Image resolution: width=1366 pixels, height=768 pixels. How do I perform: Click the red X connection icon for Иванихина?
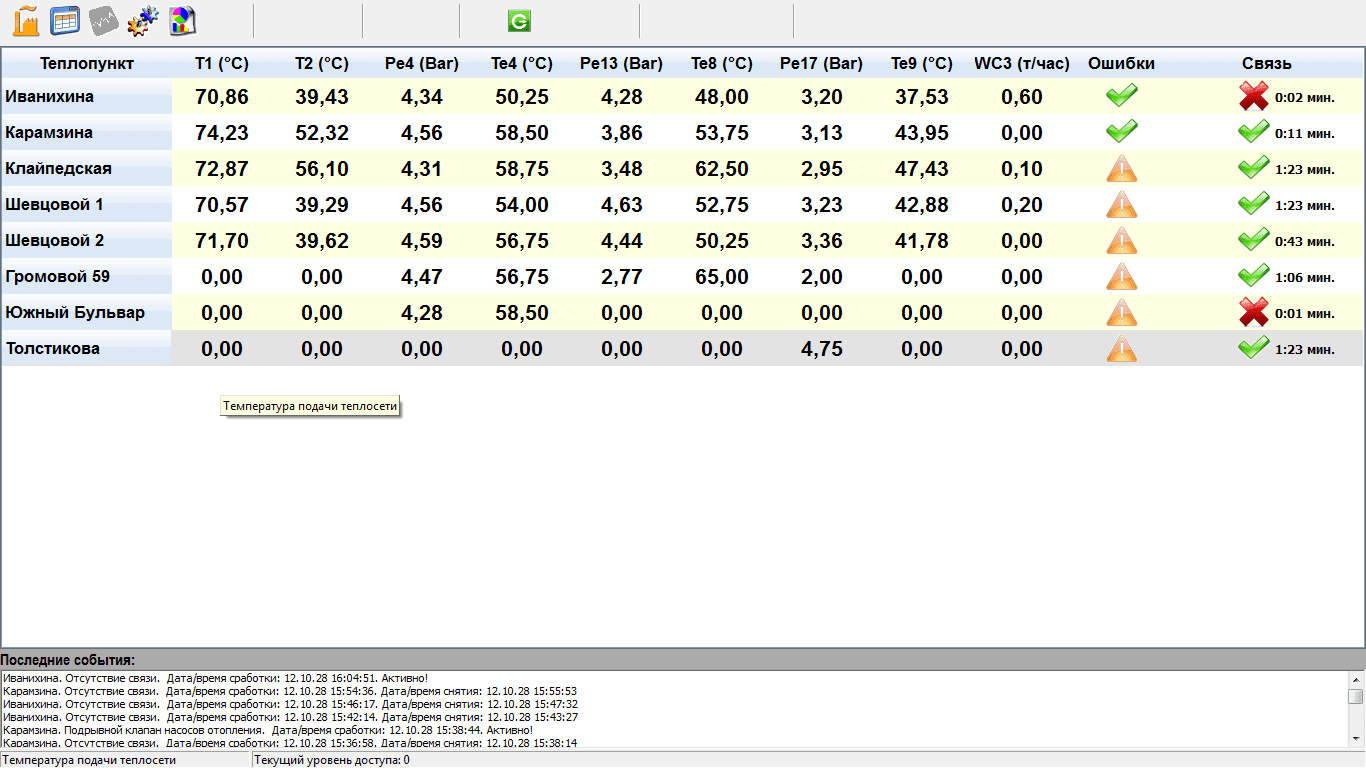[x=1253, y=97]
